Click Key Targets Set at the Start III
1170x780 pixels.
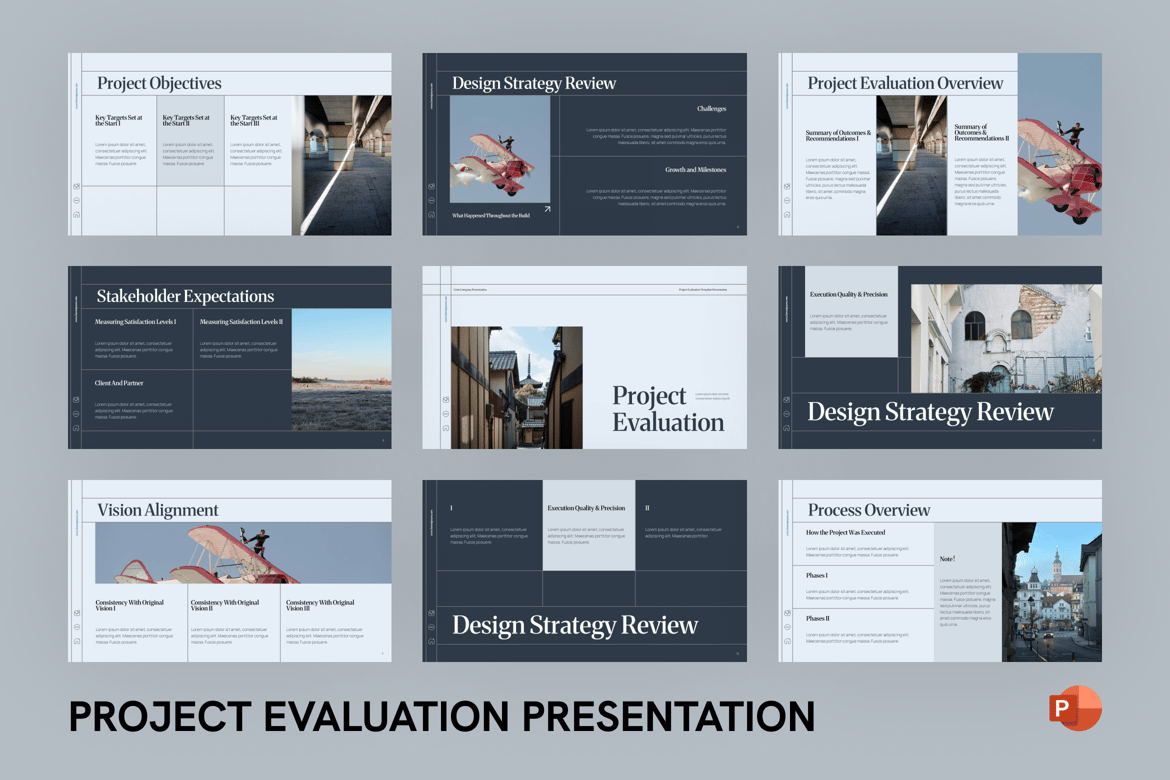(x=254, y=120)
